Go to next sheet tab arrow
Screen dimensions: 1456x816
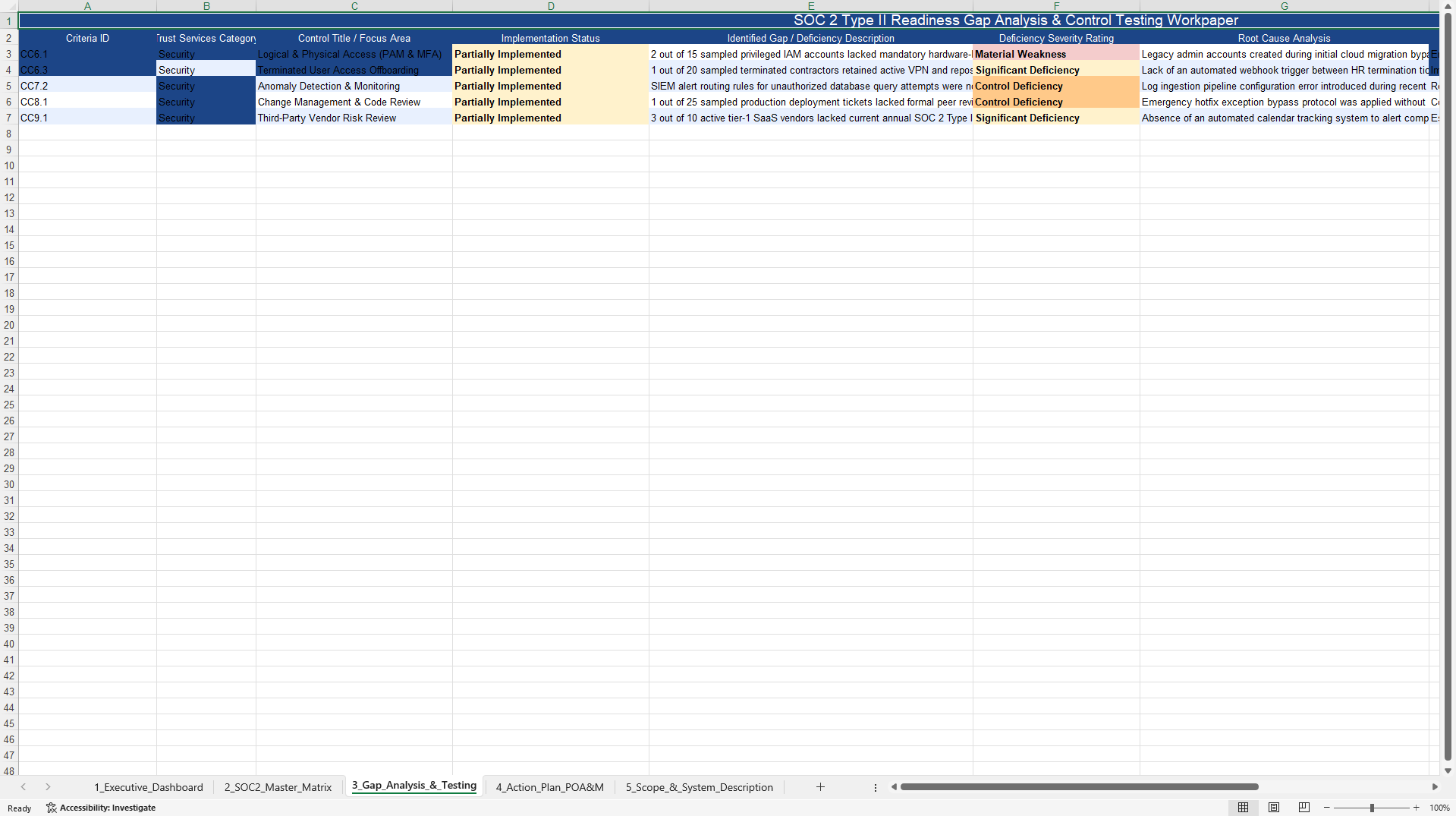click(x=48, y=787)
